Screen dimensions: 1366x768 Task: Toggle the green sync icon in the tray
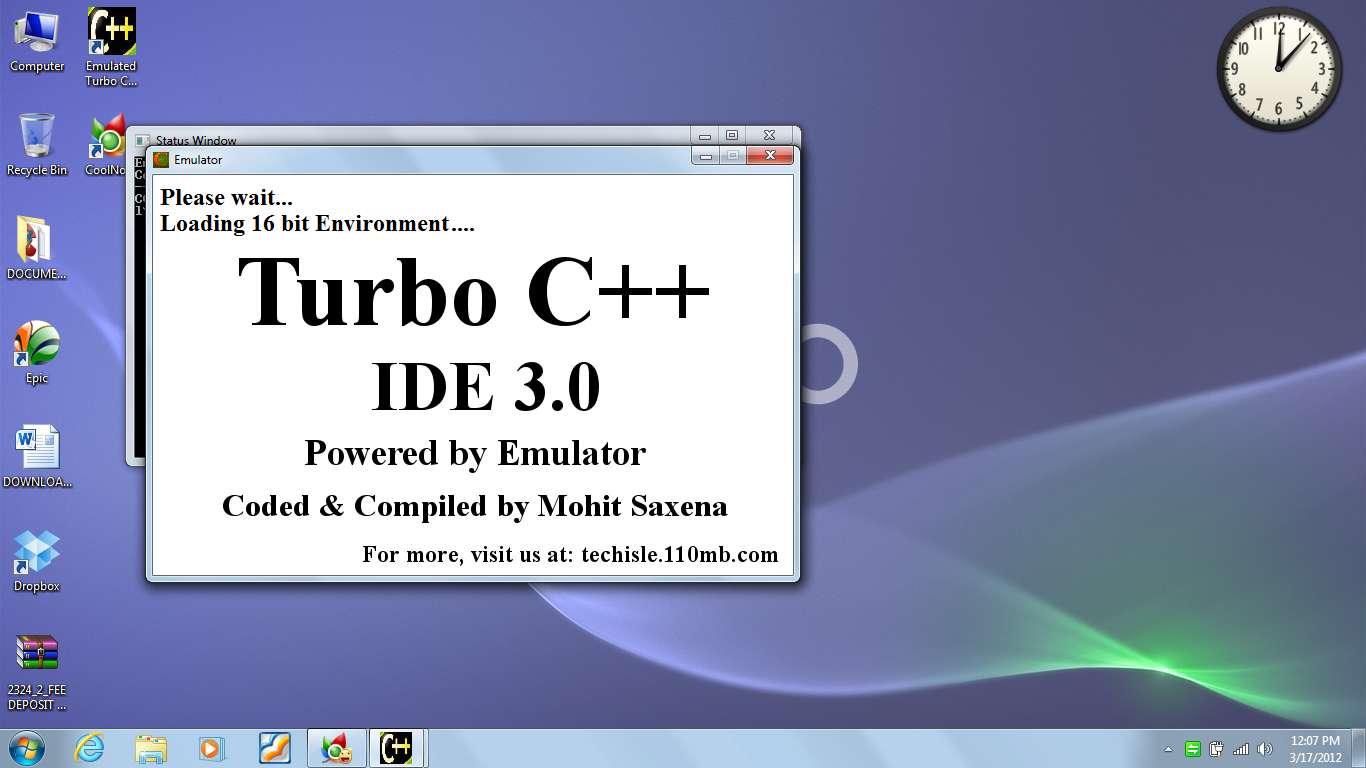[x=1193, y=748]
